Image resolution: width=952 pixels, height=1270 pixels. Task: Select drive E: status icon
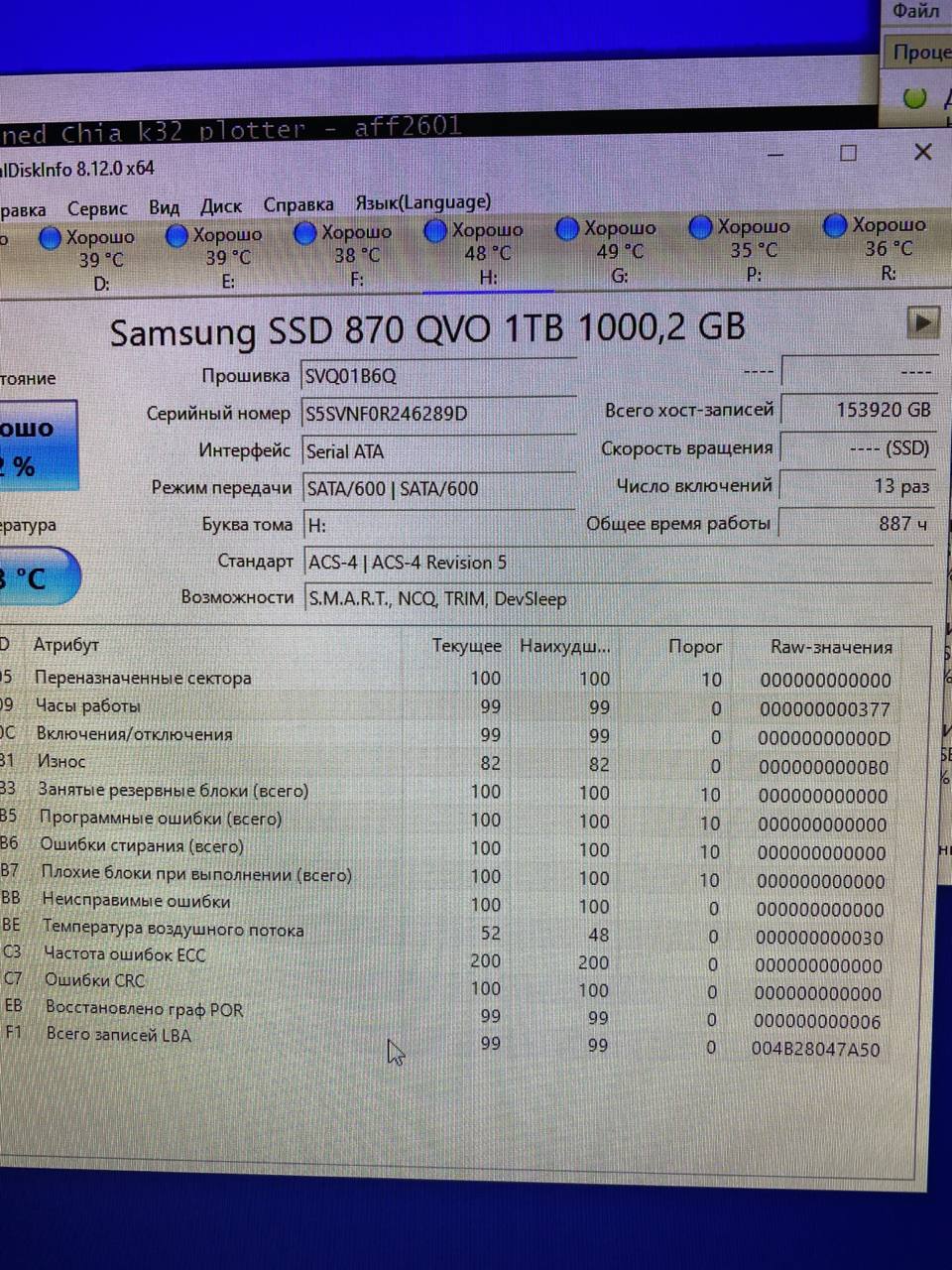point(178,236)
